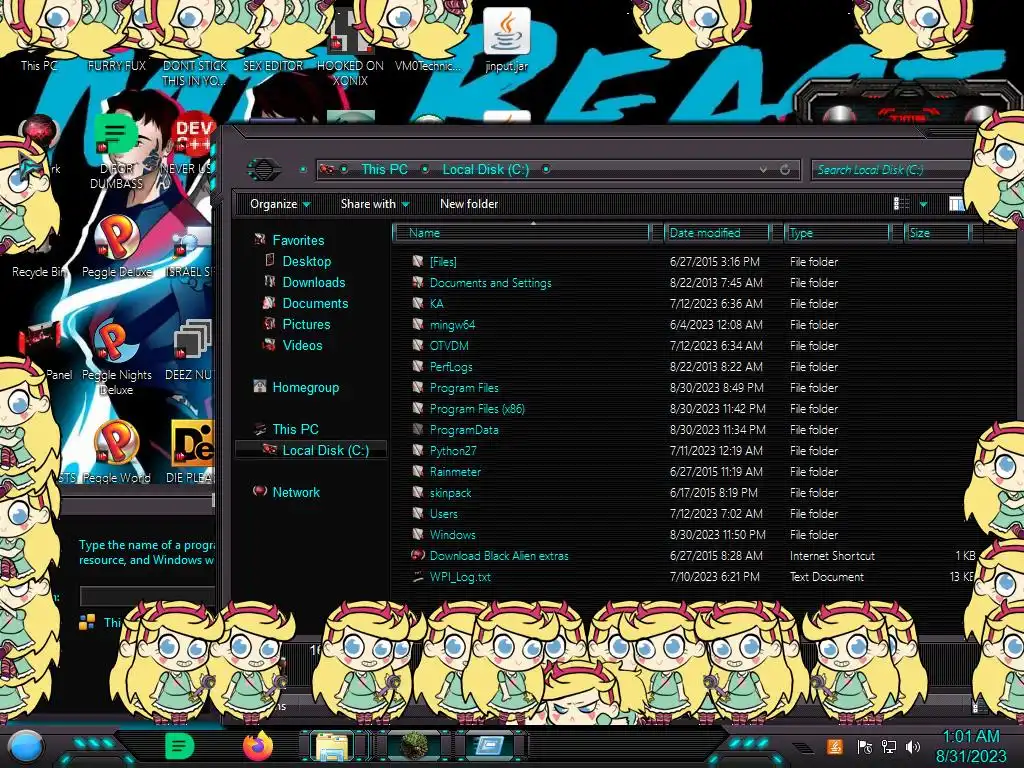Click the Run dialog text input box
This screenshot has height=768, width=1024.
coord(148,596)
